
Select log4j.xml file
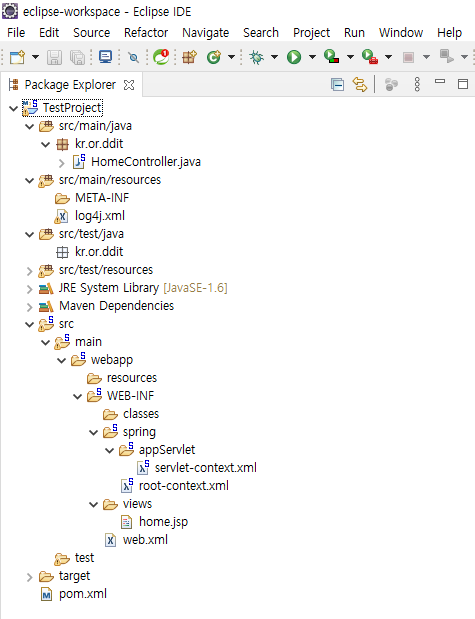pyautogui.click(x=100, y=216)
